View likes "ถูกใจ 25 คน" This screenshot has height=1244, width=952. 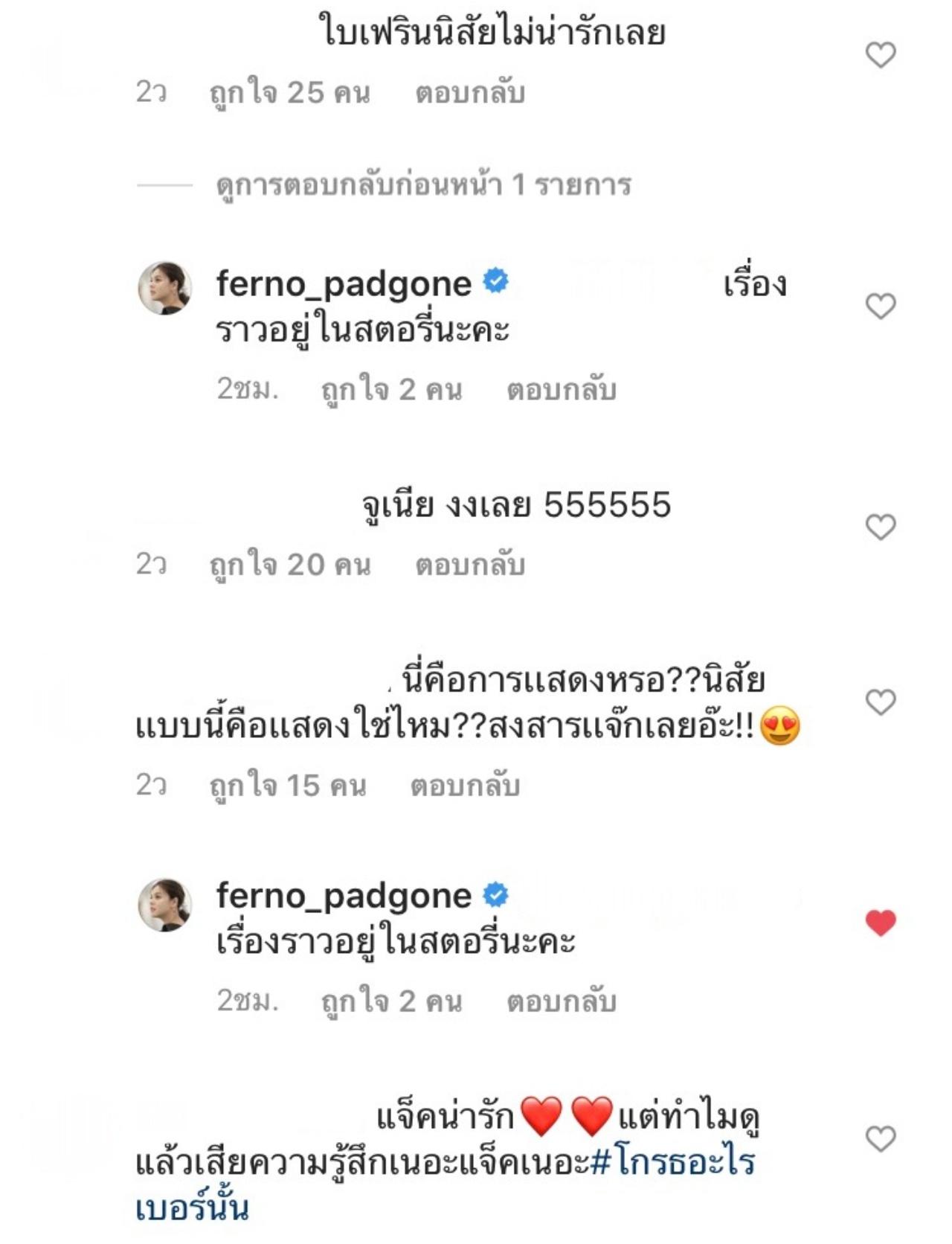pos(289,93)
